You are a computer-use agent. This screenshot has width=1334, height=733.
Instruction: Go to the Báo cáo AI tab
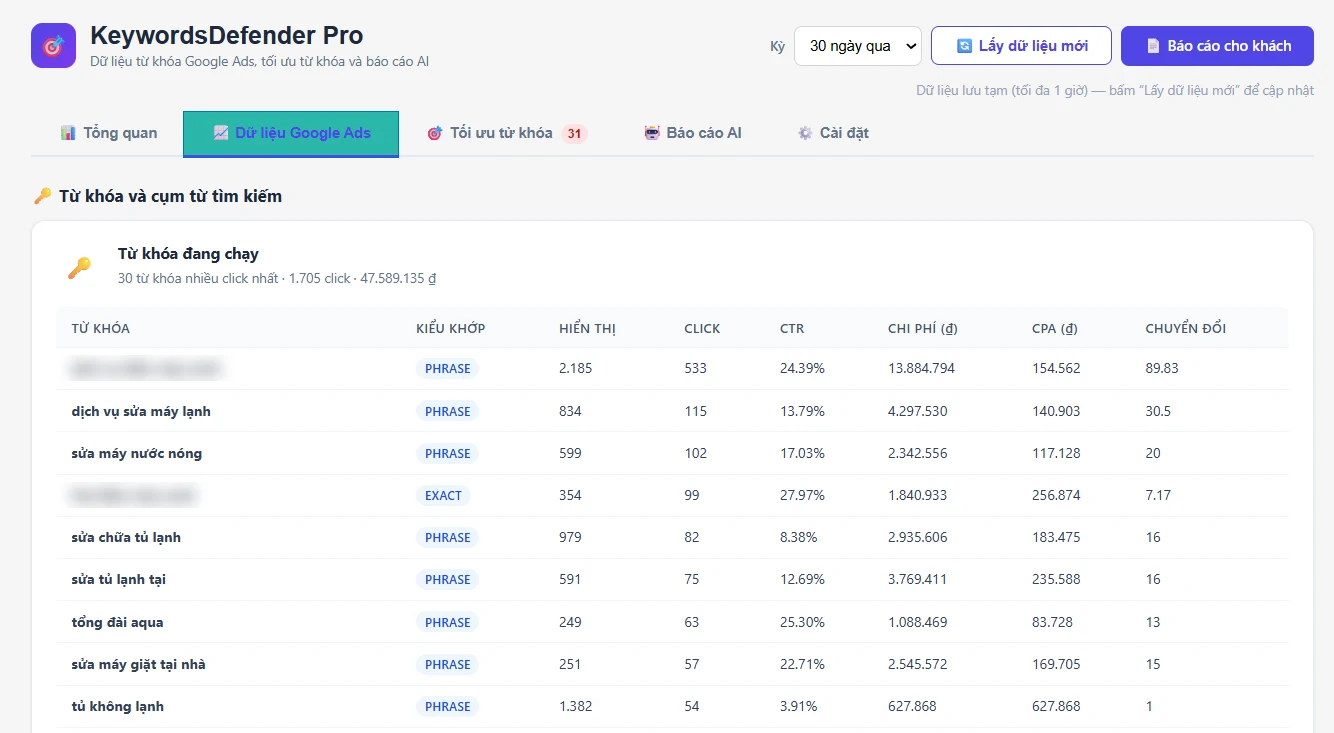pyautogui.click(x=693, y=133)
